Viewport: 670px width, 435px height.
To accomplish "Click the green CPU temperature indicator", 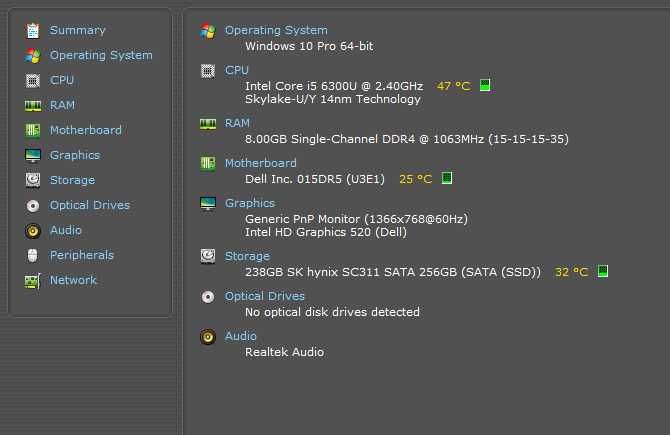I will [x=486, y=86].
